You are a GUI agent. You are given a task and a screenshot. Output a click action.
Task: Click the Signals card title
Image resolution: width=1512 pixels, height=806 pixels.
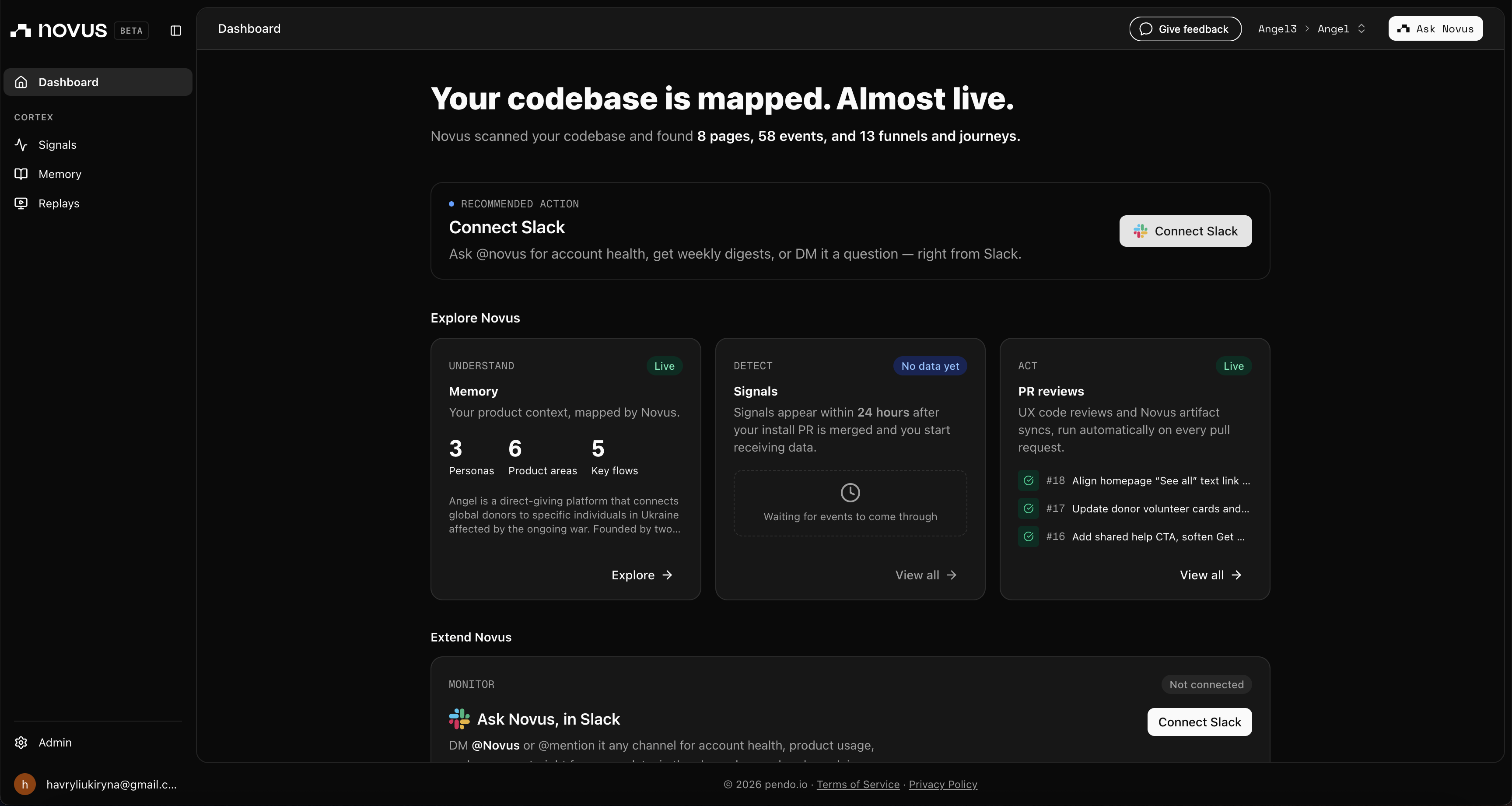(x=756, y=392)
